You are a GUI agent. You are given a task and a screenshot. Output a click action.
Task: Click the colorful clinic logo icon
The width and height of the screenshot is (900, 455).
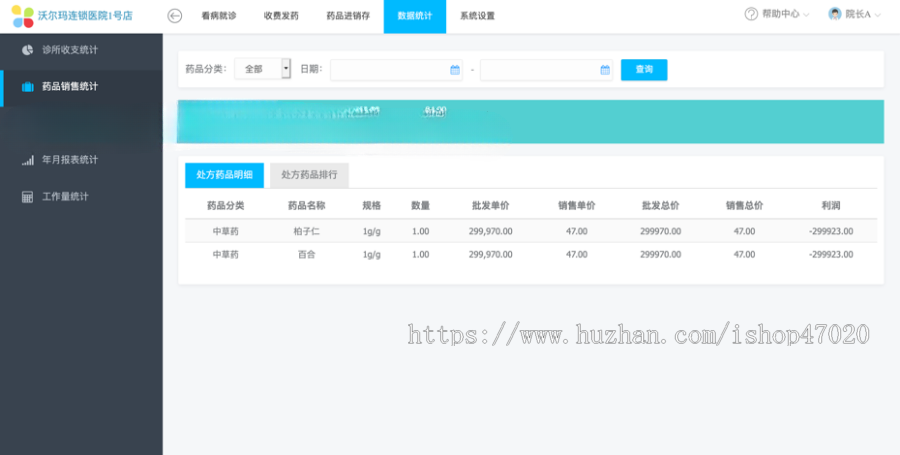tap(22, 16)
